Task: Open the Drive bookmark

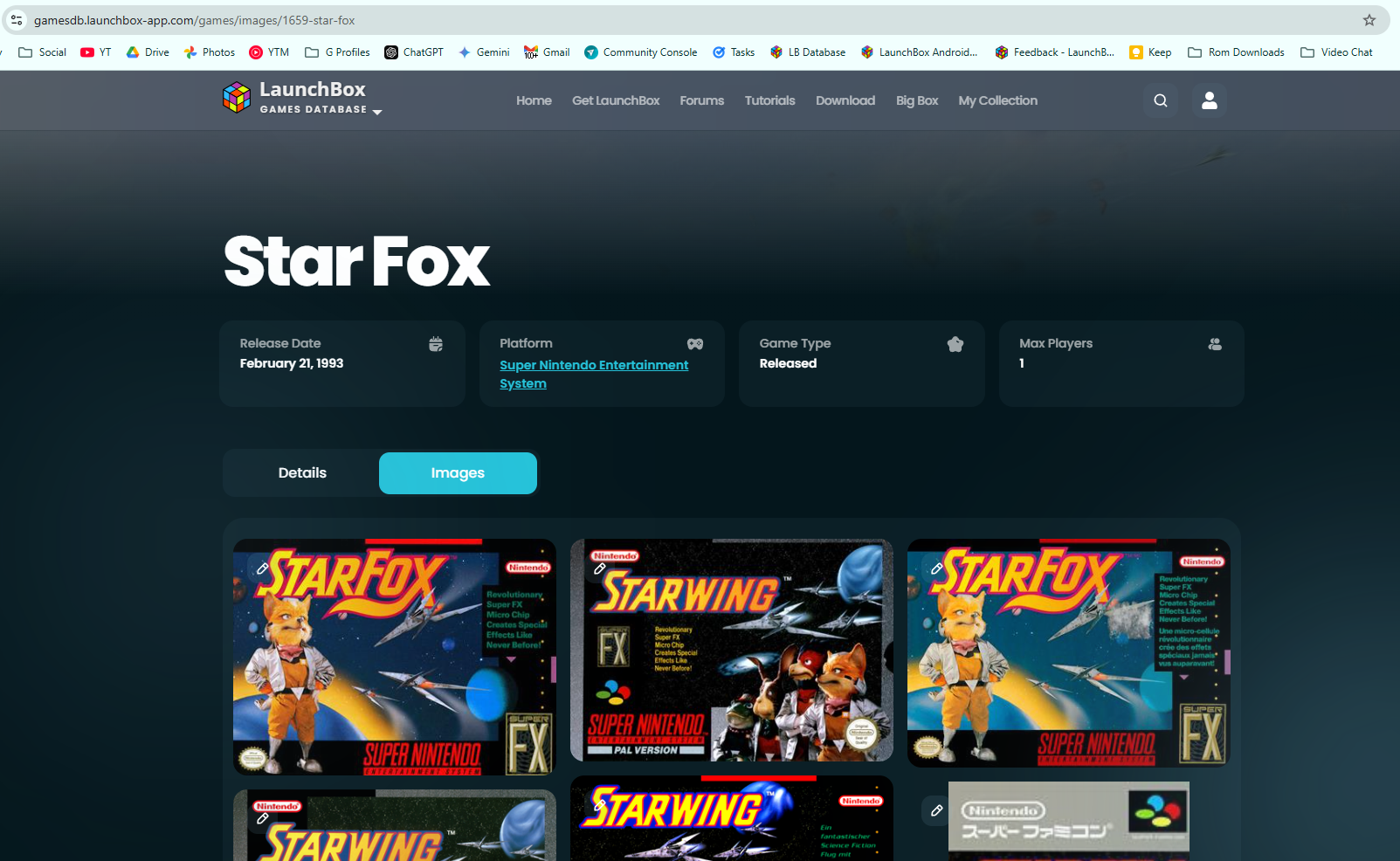Action: (148, 52)
